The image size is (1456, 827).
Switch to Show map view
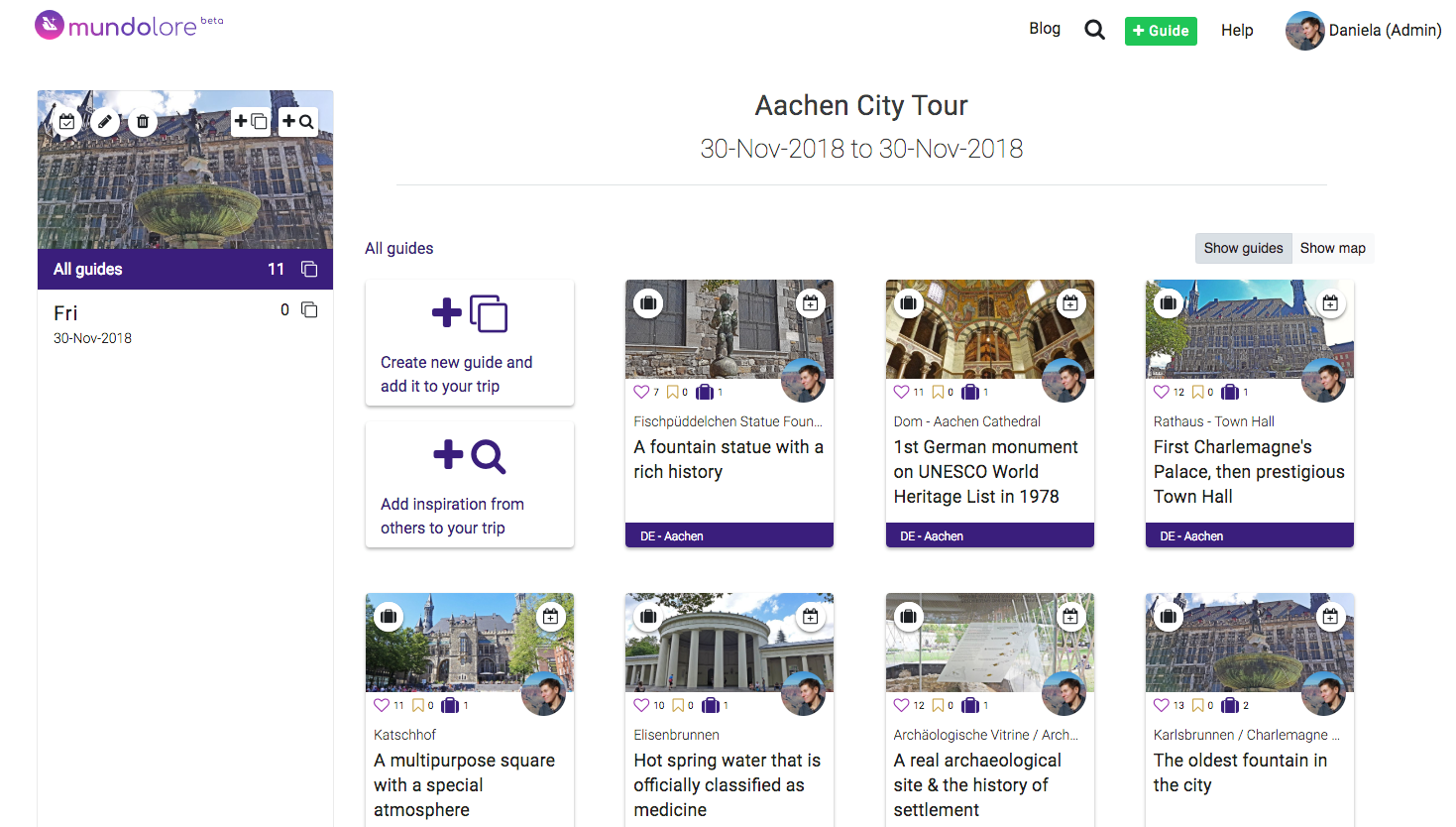click(x=1332, y=248)
